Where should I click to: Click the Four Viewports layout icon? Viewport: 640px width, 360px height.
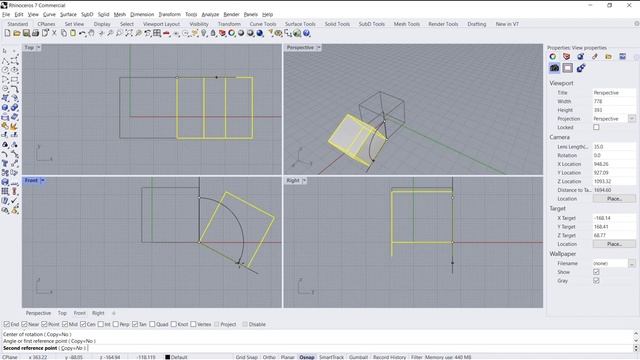(157, 33)
